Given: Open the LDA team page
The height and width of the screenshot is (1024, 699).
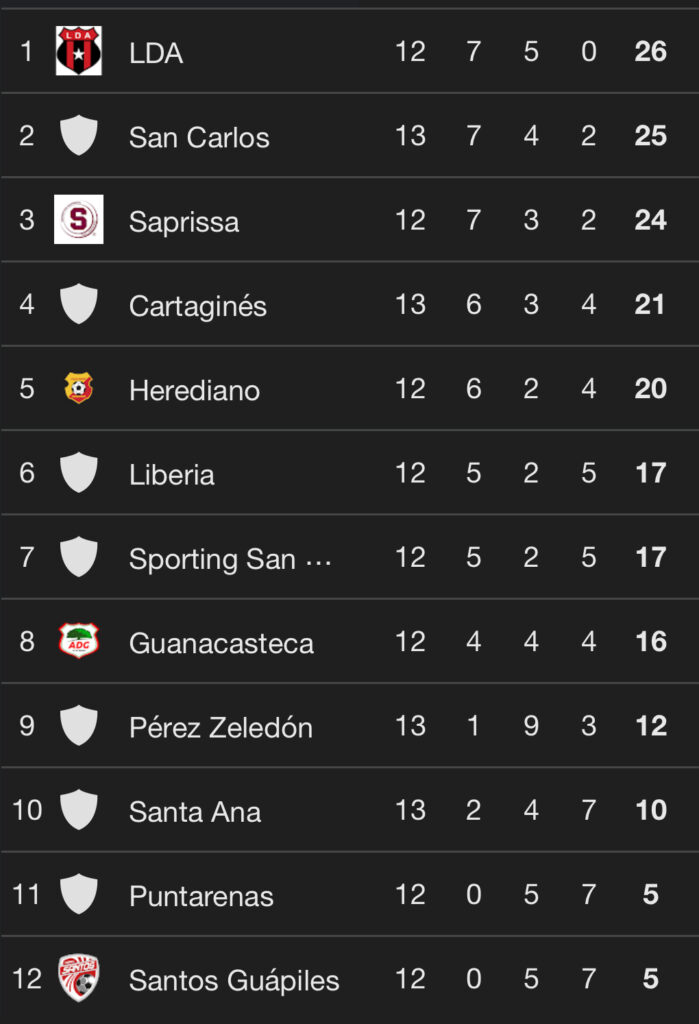Looking at the screenshot, I should 156,53.
